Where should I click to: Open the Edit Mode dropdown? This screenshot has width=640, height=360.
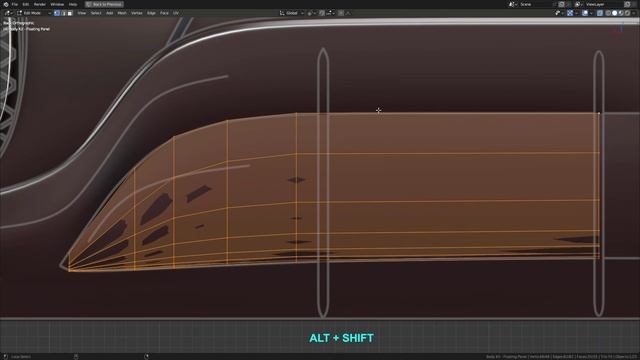click(34, 13)
